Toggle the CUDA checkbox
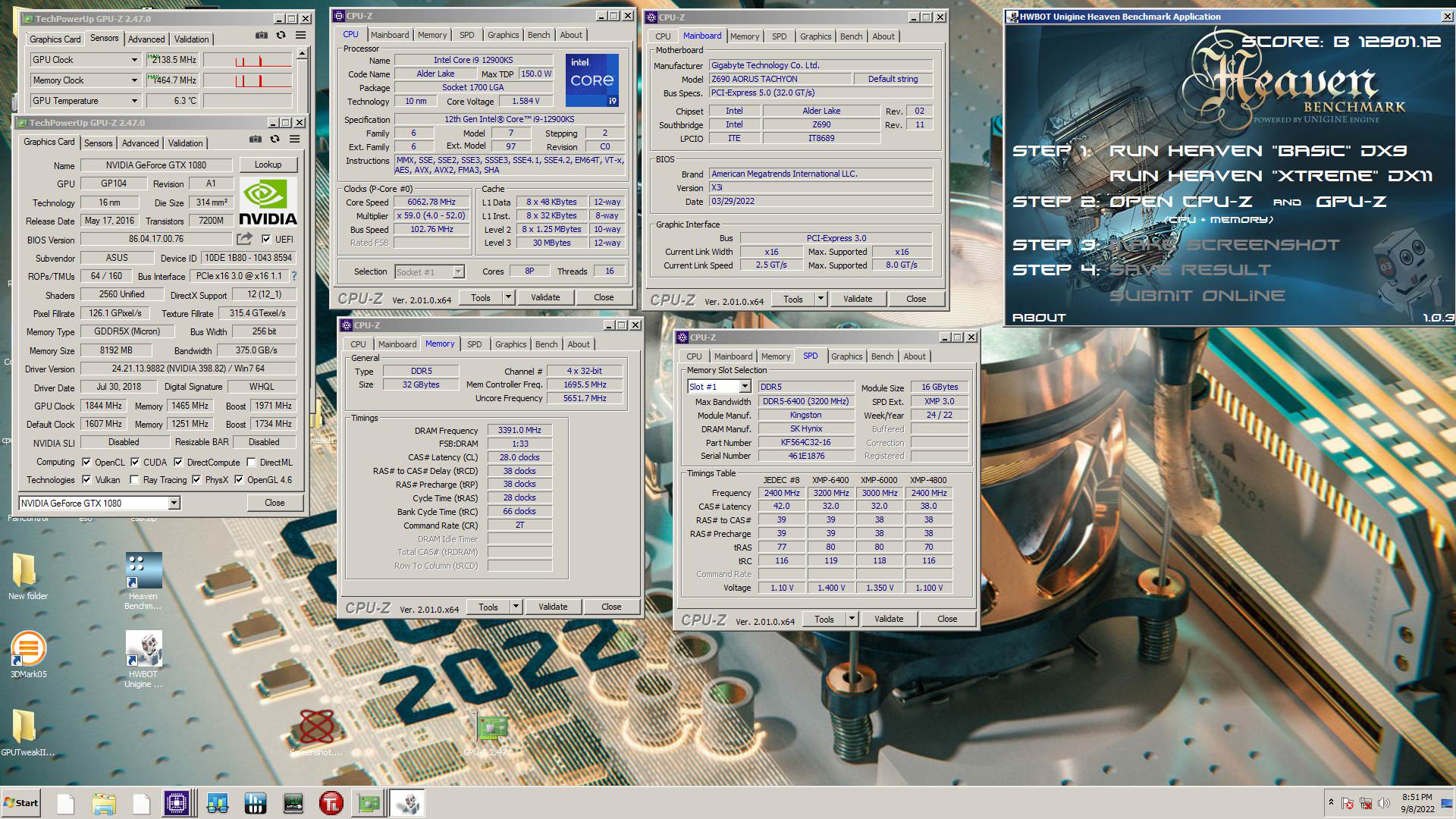Viewport: 1456px width, 819px height. click(135, 462)
